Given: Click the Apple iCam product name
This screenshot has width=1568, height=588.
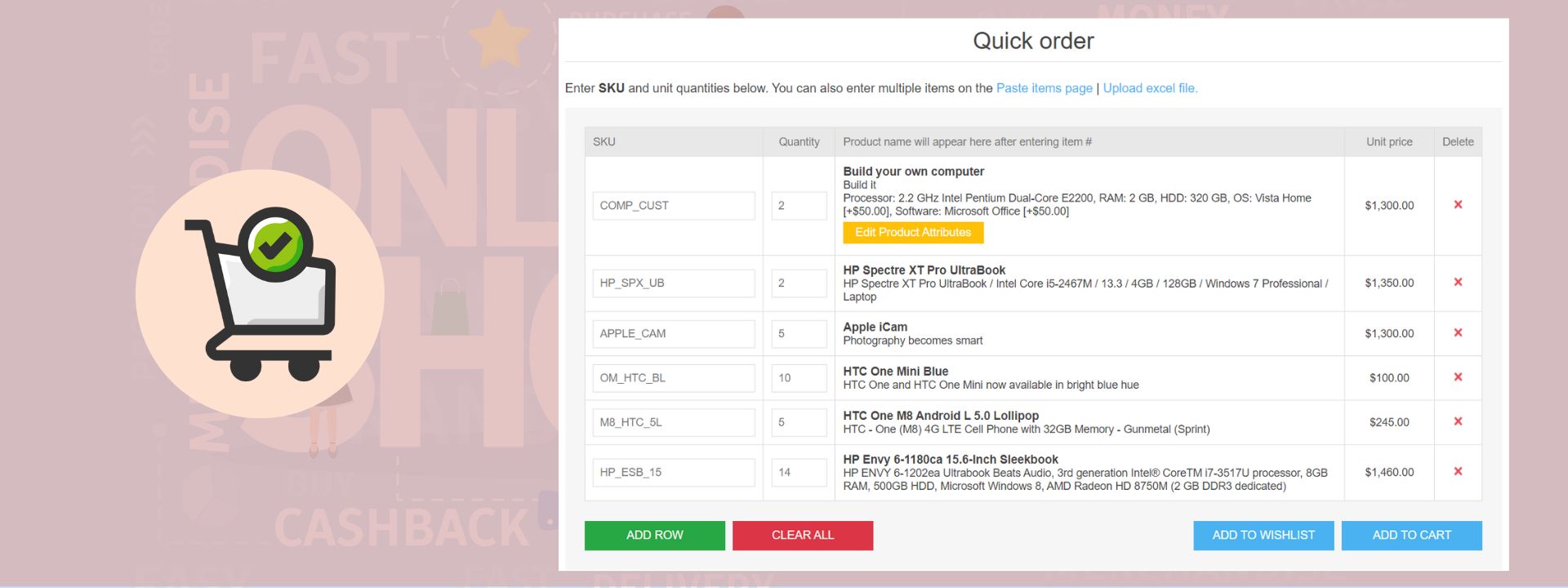Looking at the screenshot, I should pos(875,327).
